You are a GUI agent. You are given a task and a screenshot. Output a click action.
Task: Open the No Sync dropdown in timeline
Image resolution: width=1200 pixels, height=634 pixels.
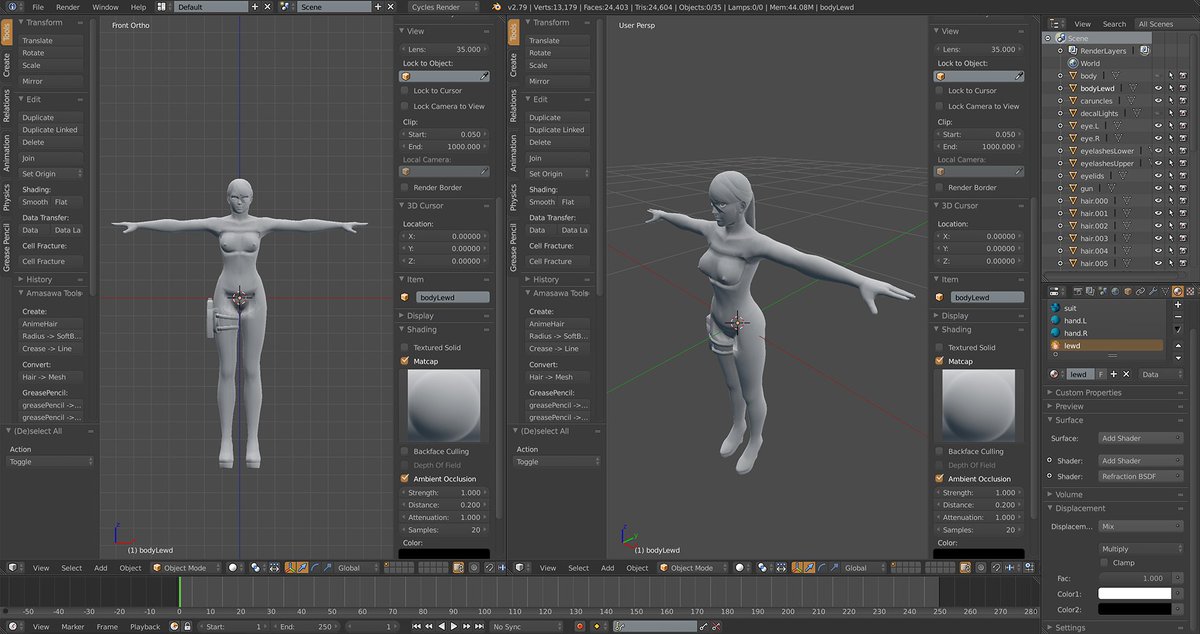530,627
